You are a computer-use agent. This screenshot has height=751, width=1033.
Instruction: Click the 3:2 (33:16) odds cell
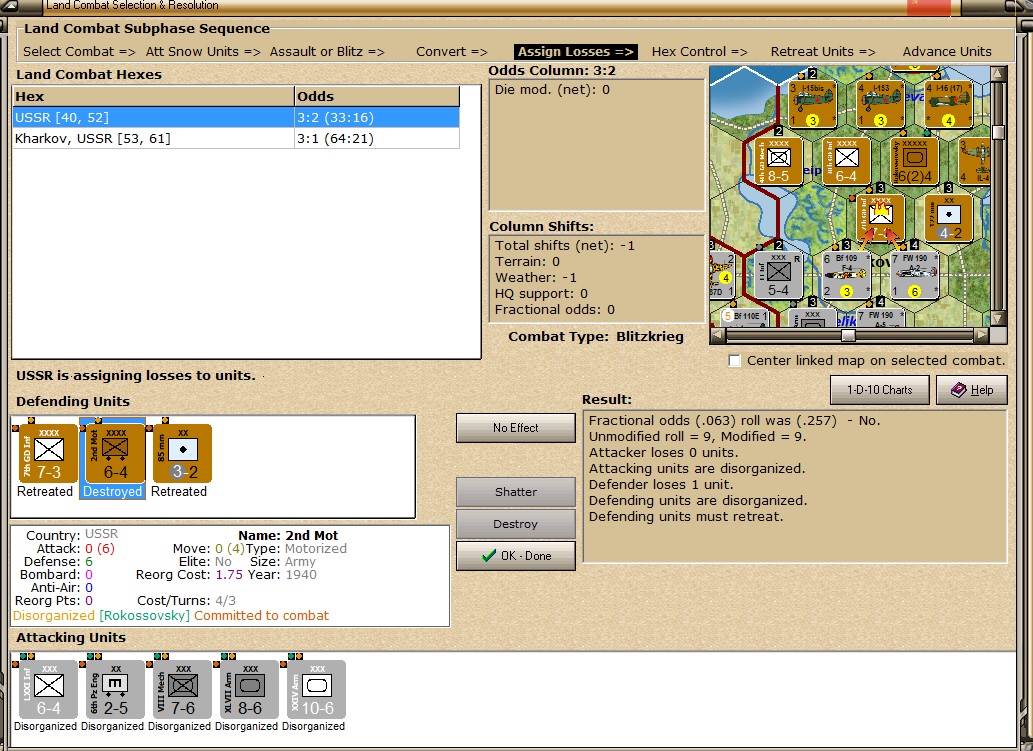(x=377, y=117)
